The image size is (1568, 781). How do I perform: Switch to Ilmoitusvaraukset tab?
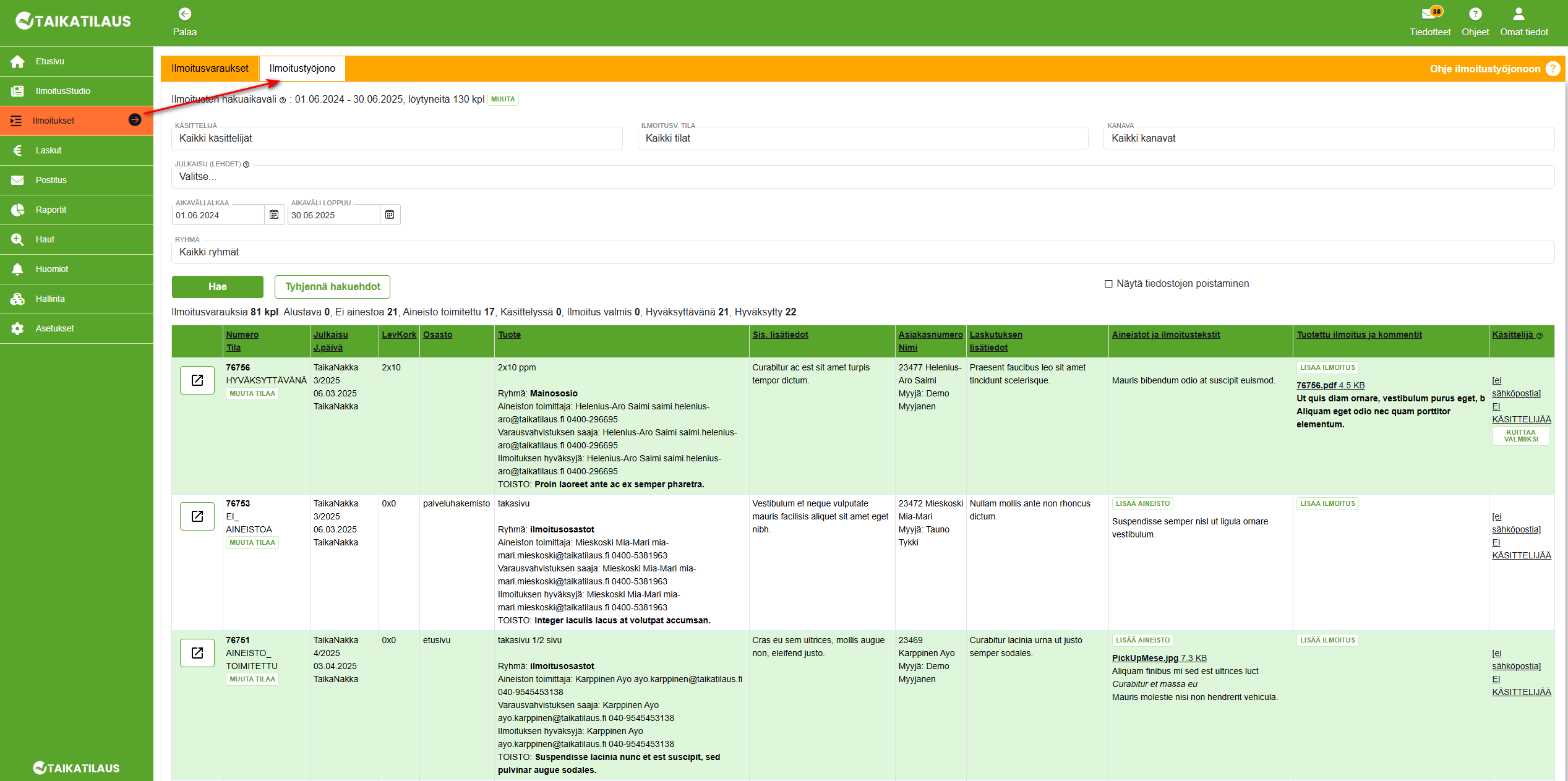210,69
